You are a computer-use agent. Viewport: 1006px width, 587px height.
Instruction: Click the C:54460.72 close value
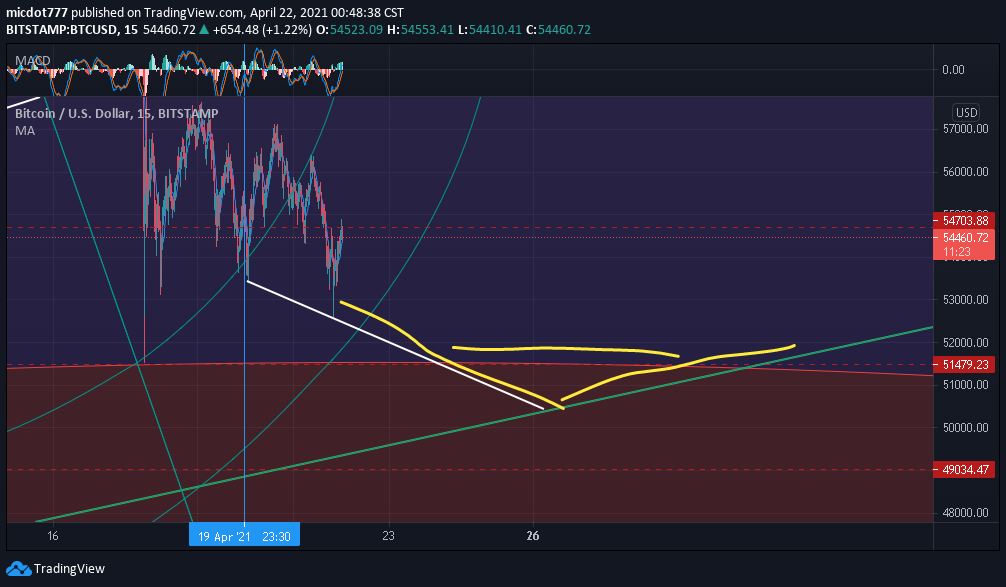[558, 30]
